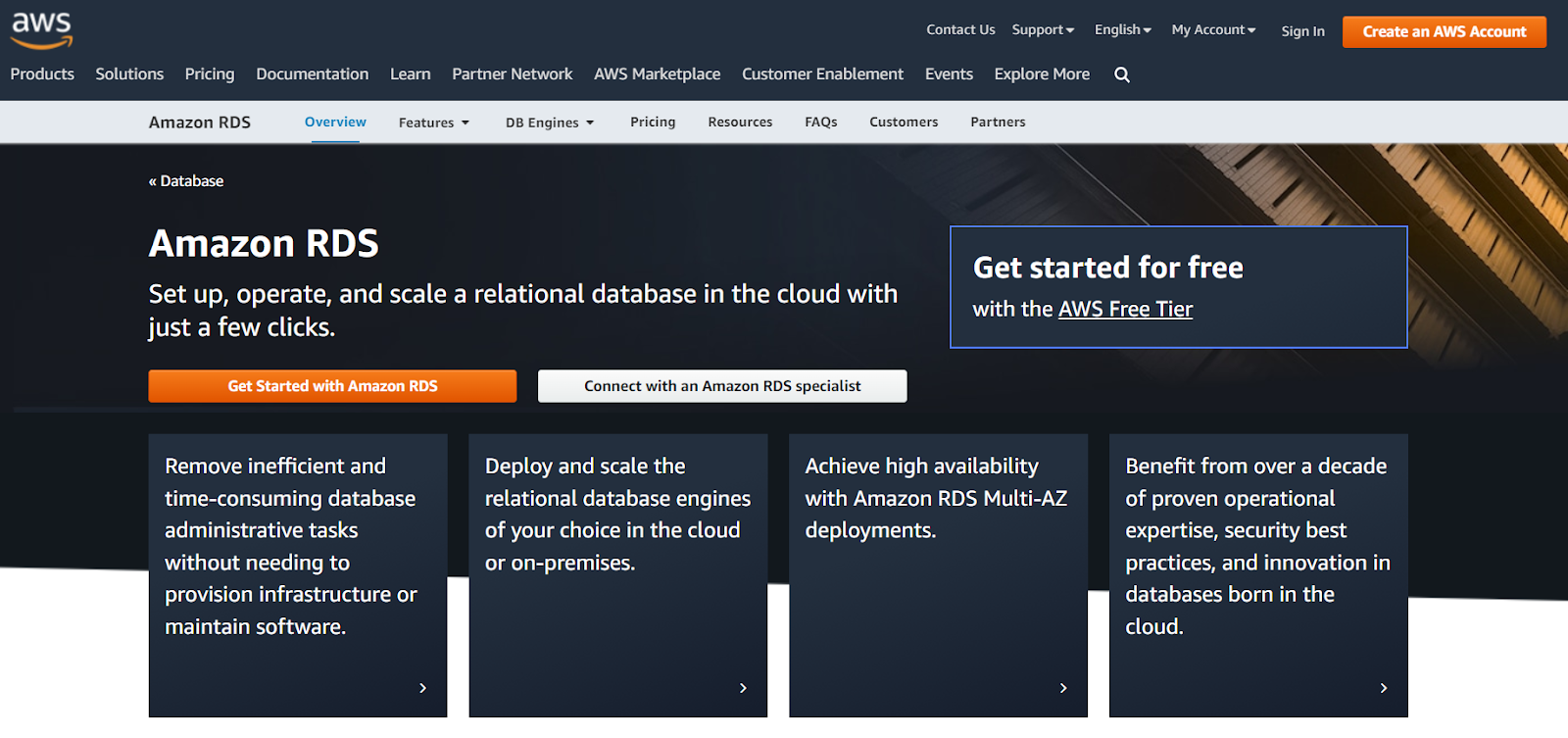Go to AWS Marketplace
This screenshot has height=738, width=1568.
click(658, 74)
